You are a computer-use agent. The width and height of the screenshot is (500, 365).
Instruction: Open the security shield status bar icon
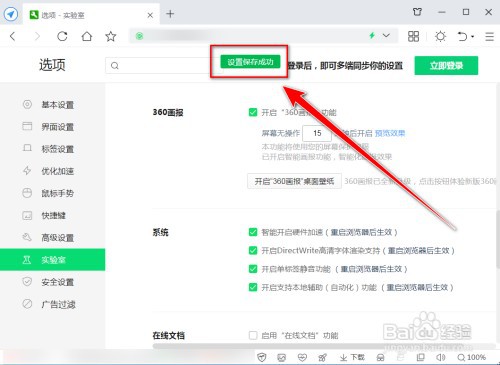[262, 357]
